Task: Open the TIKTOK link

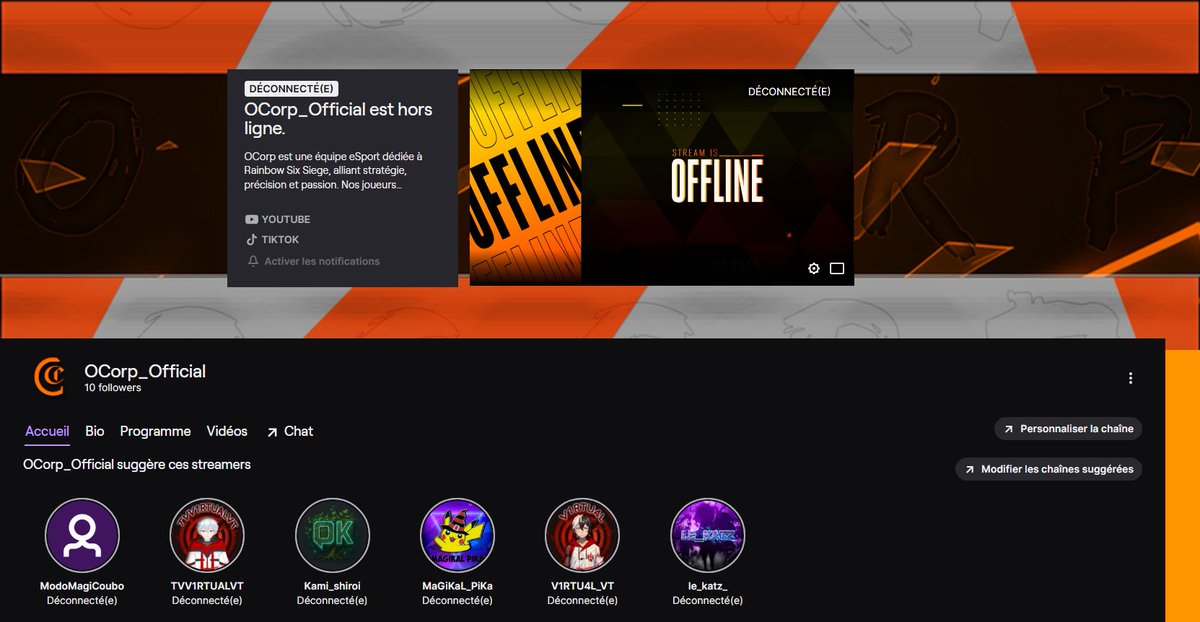Action: click(x=272, y=240)
